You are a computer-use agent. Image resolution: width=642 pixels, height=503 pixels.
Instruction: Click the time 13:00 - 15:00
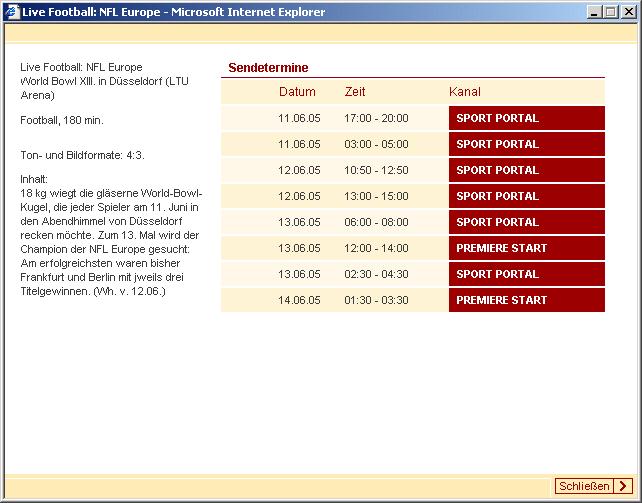pyautogui.click(x=376, y=196)
